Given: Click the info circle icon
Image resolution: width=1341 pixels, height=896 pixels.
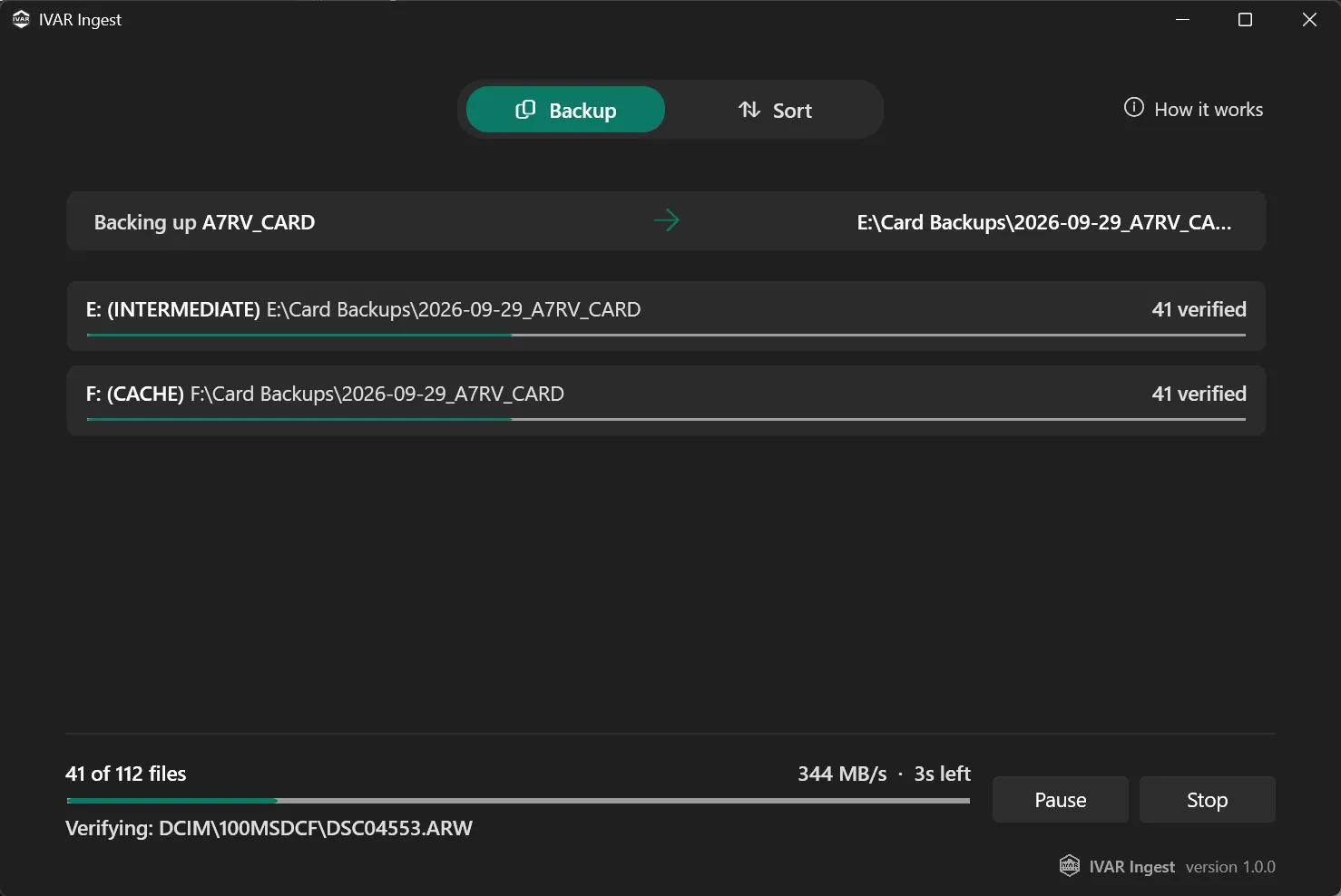Looking at the screenshot, I should 1134,108.
